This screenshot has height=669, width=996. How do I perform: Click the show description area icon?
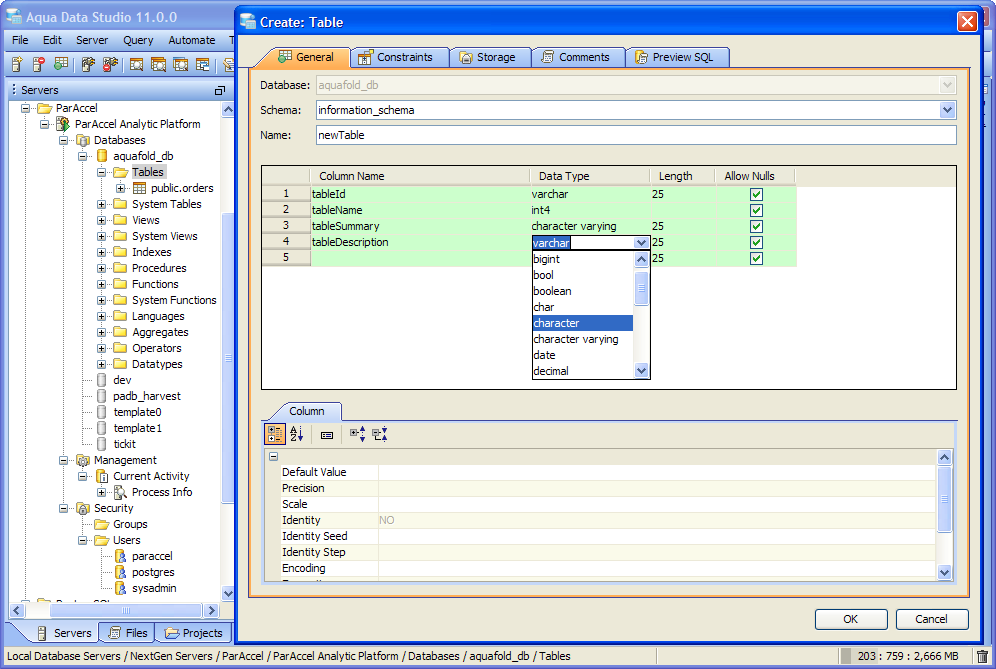326,435
